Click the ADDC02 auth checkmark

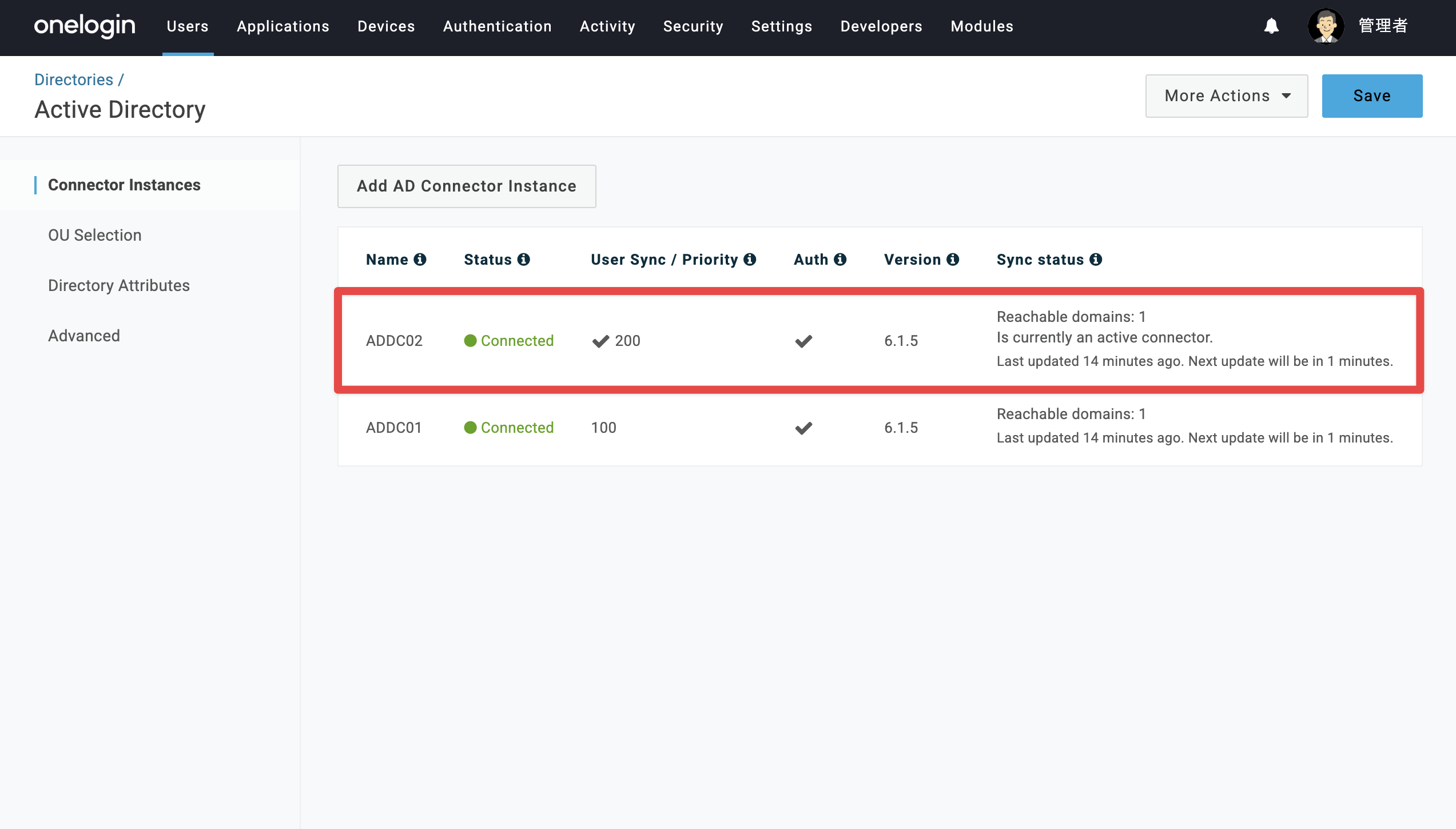point(803,341)
